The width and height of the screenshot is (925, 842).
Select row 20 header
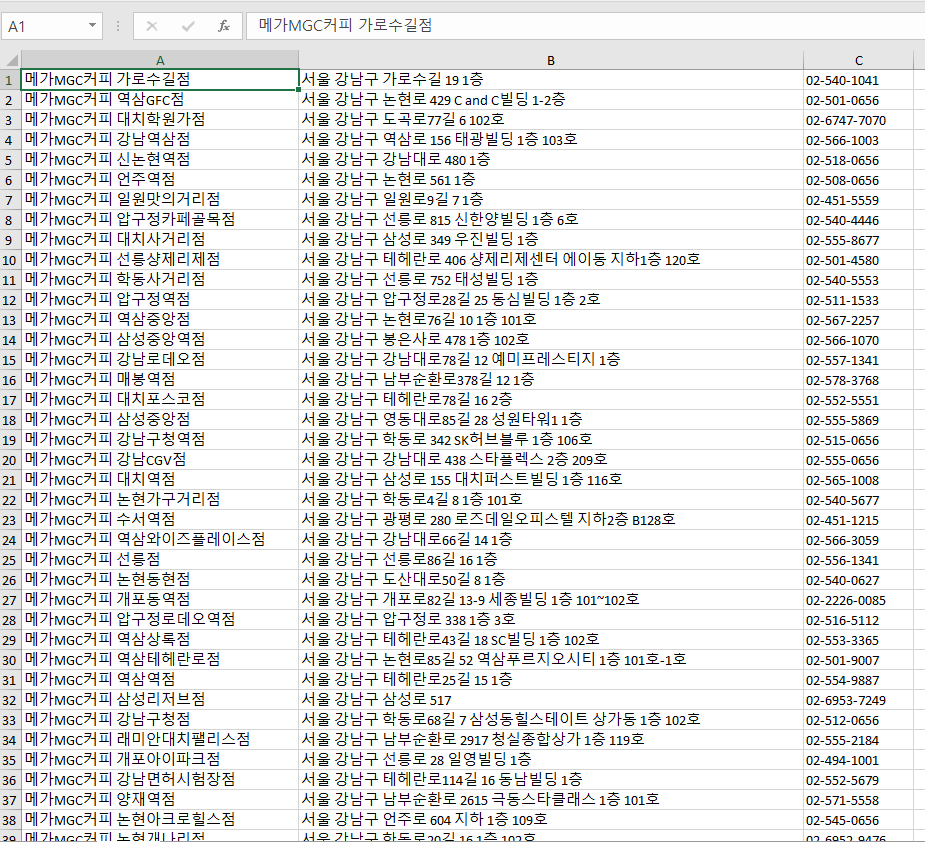[10, 460]
